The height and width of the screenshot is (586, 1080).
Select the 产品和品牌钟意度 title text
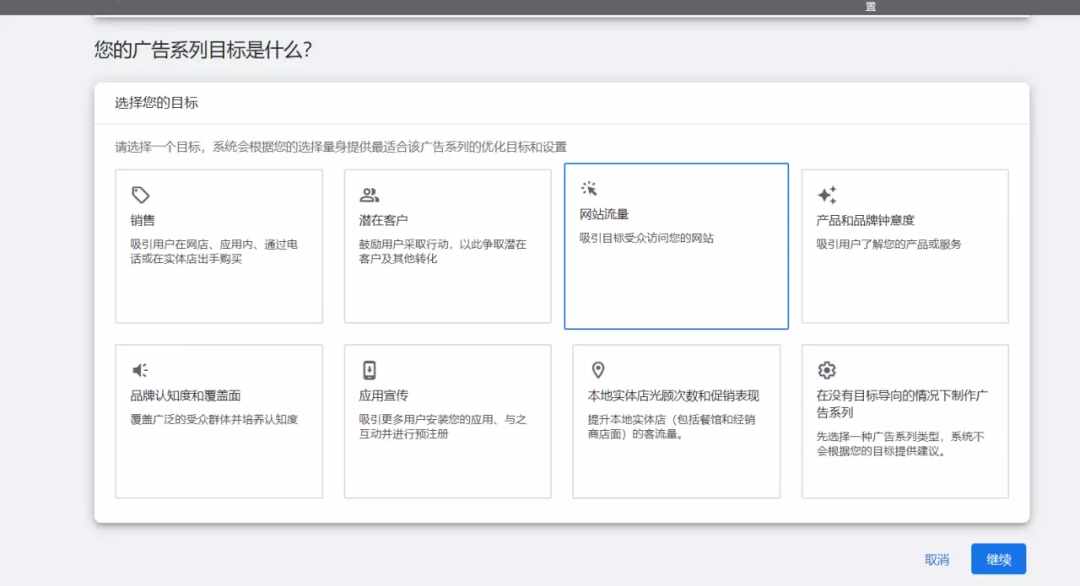(865, 220)
